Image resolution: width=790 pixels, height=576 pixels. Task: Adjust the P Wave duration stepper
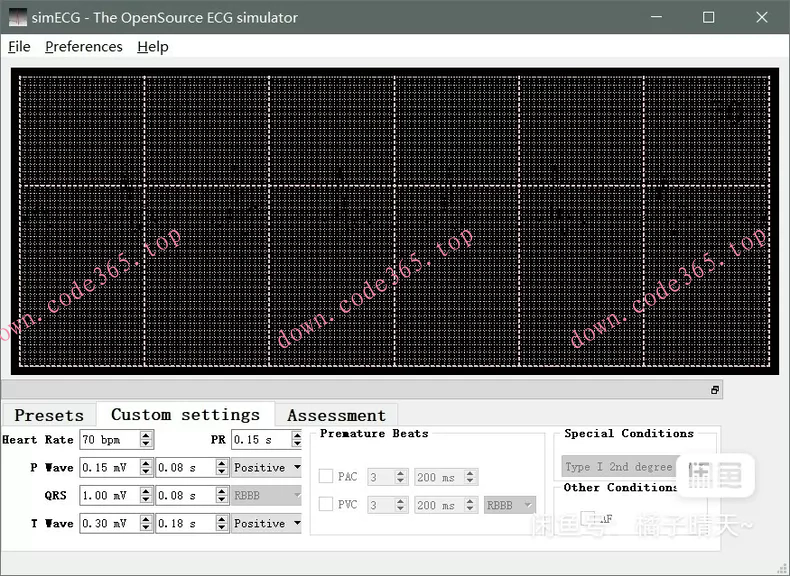[x=221, y=467]
